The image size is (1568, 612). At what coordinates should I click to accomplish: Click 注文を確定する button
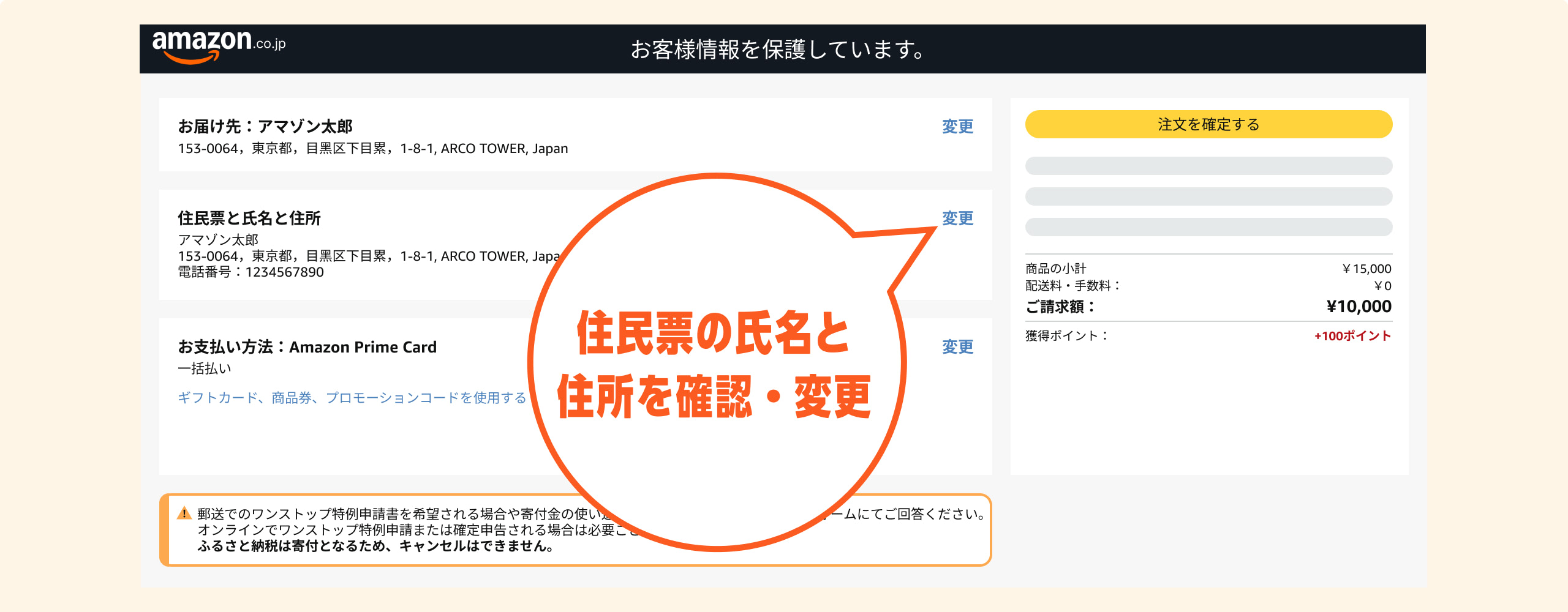1208,124
